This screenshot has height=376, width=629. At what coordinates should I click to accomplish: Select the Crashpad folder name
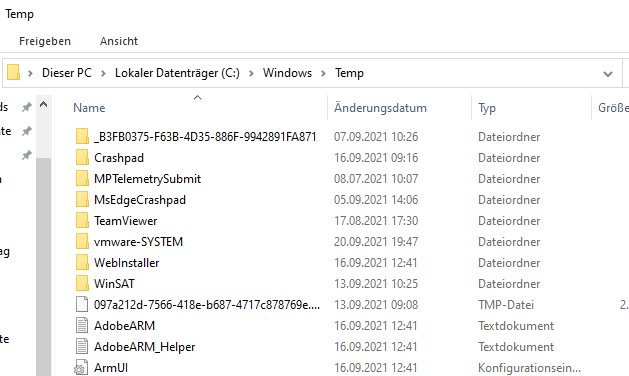click(119, 158)
